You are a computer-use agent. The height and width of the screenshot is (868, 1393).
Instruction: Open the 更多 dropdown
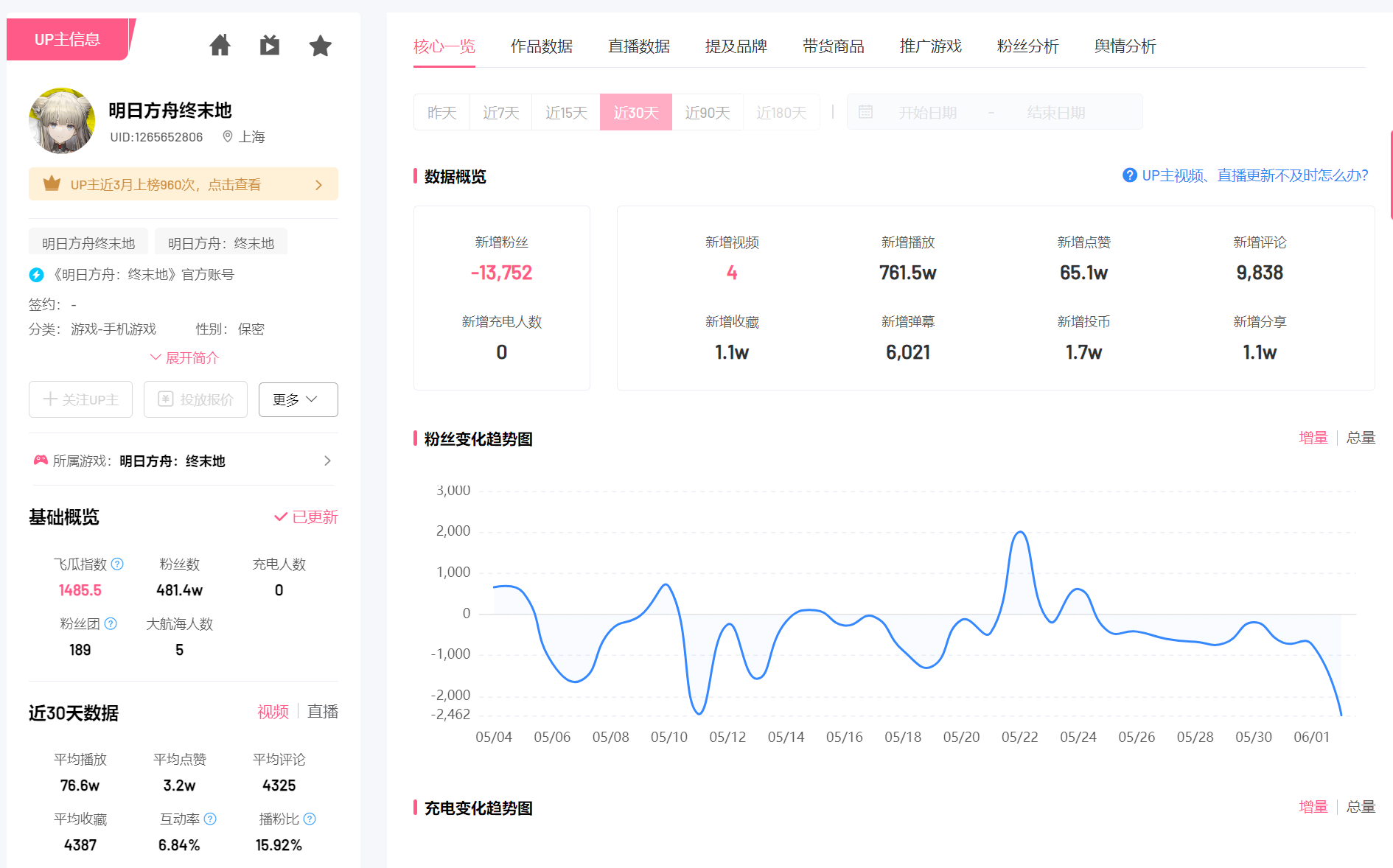(298, 399)
